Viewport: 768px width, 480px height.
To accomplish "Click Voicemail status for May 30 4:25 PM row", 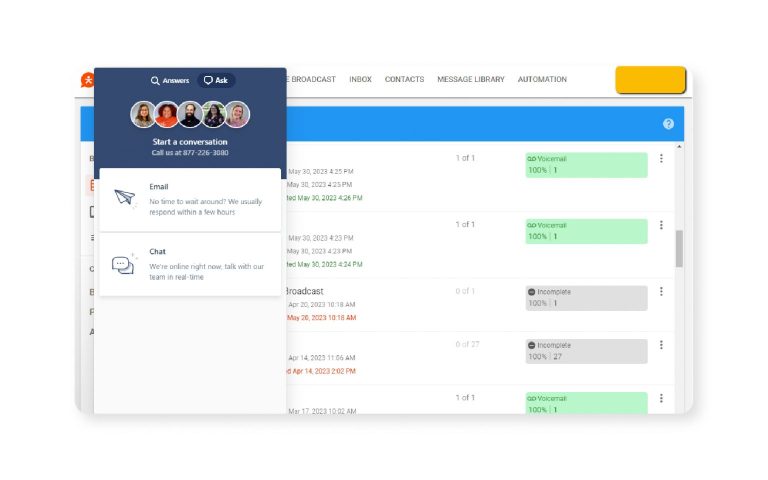I will click(x=586, y=165).
